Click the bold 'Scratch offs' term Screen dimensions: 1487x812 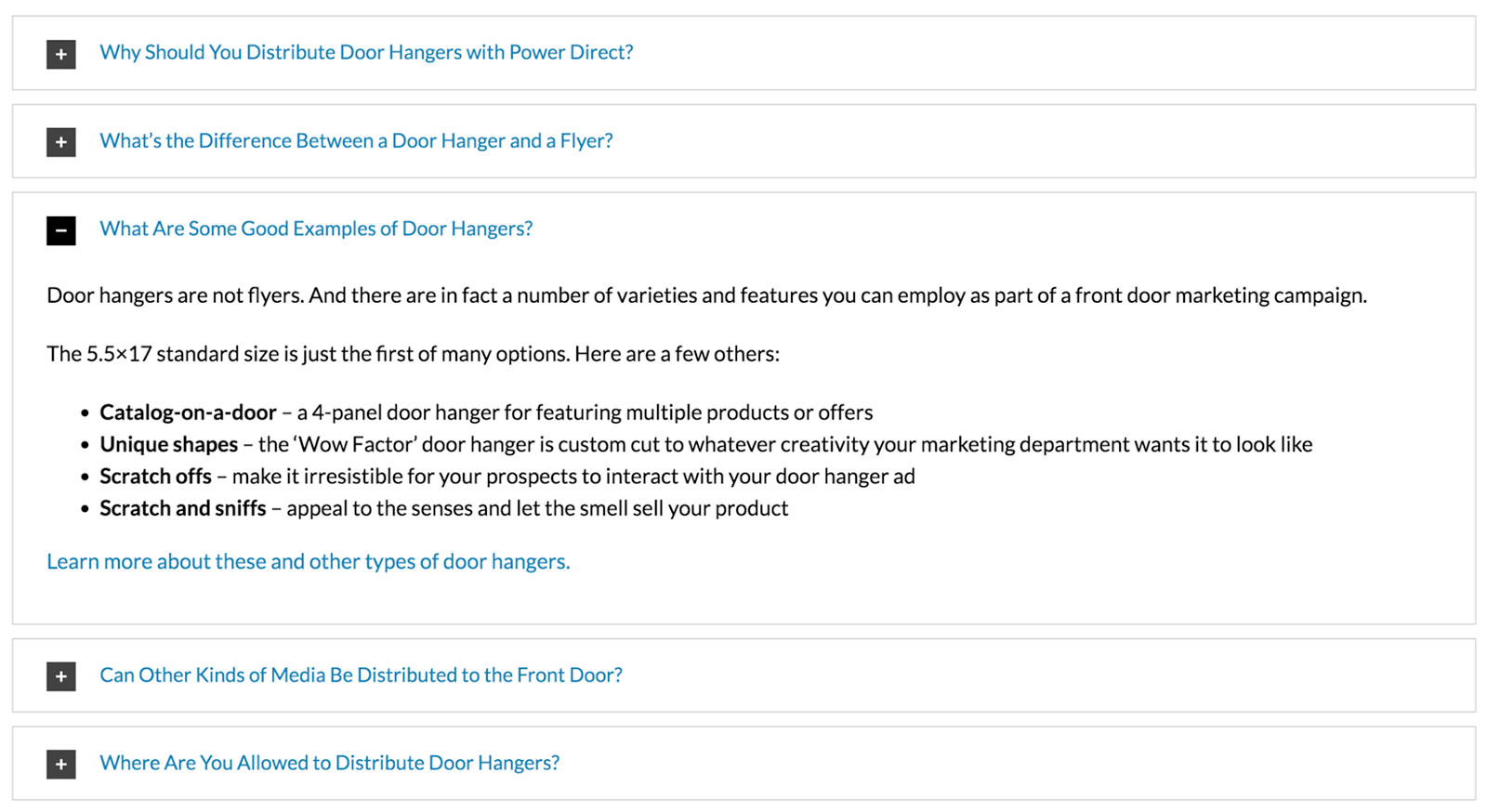[x=155, y=477]
